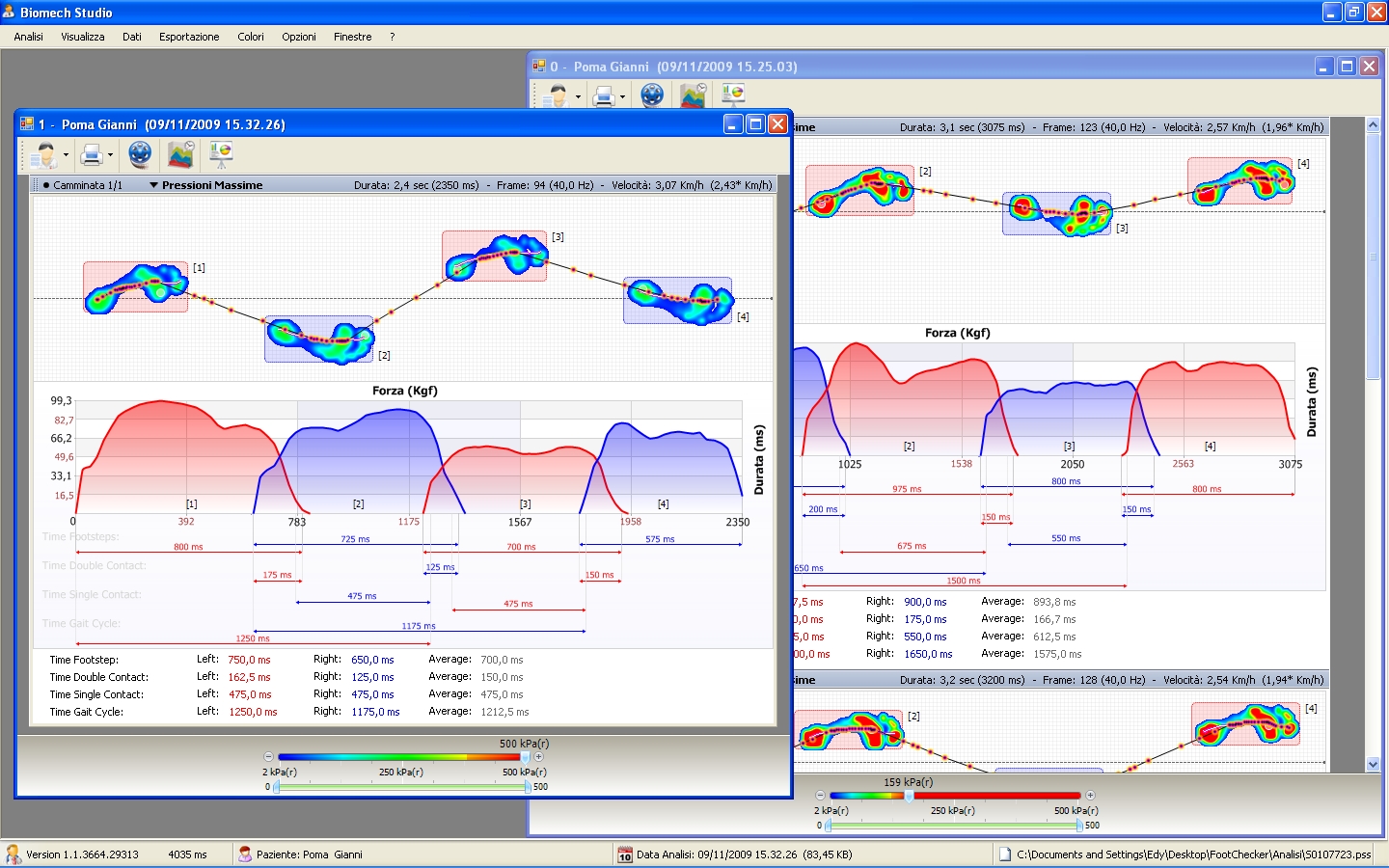Click the right handle of window 0 green range slider

[1079, 826]
